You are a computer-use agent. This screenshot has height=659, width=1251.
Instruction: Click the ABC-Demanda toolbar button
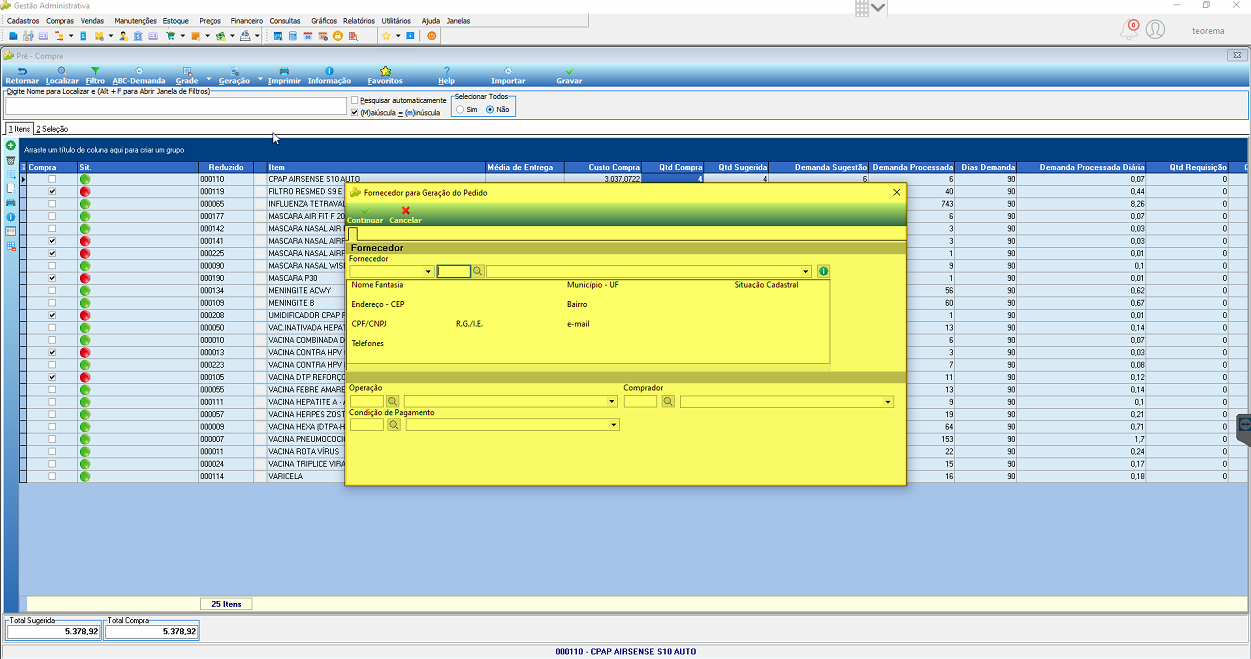click(x=139, y=75)
